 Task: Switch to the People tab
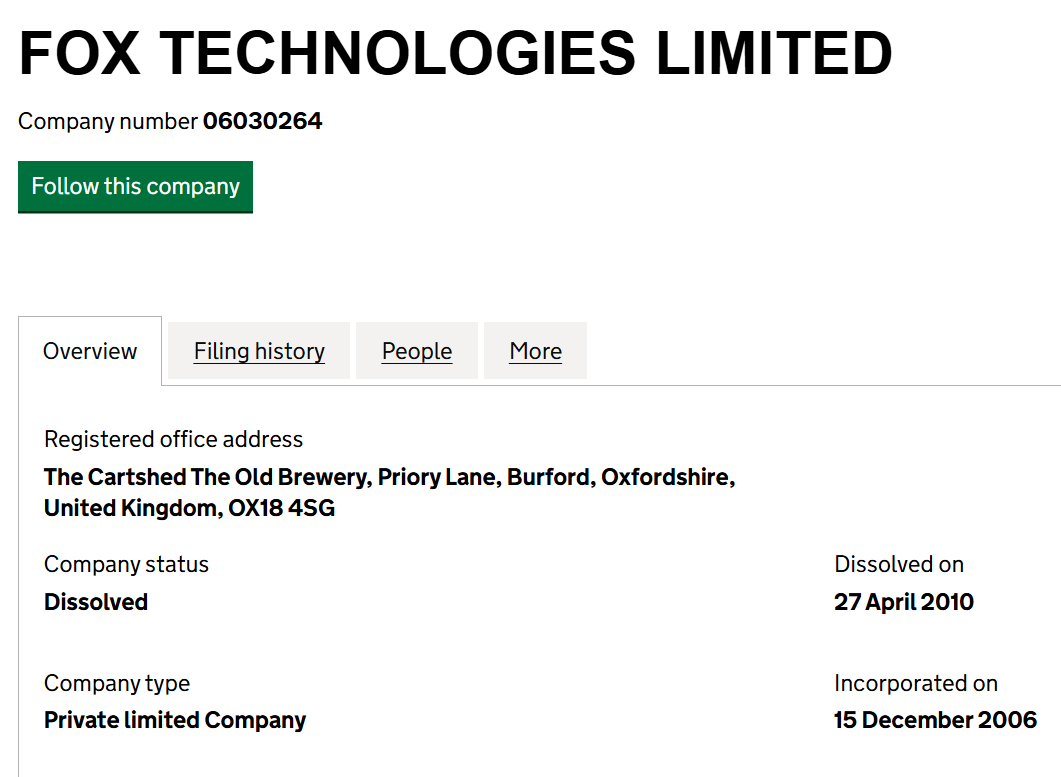pyautogui.click(x=417, y=351)
